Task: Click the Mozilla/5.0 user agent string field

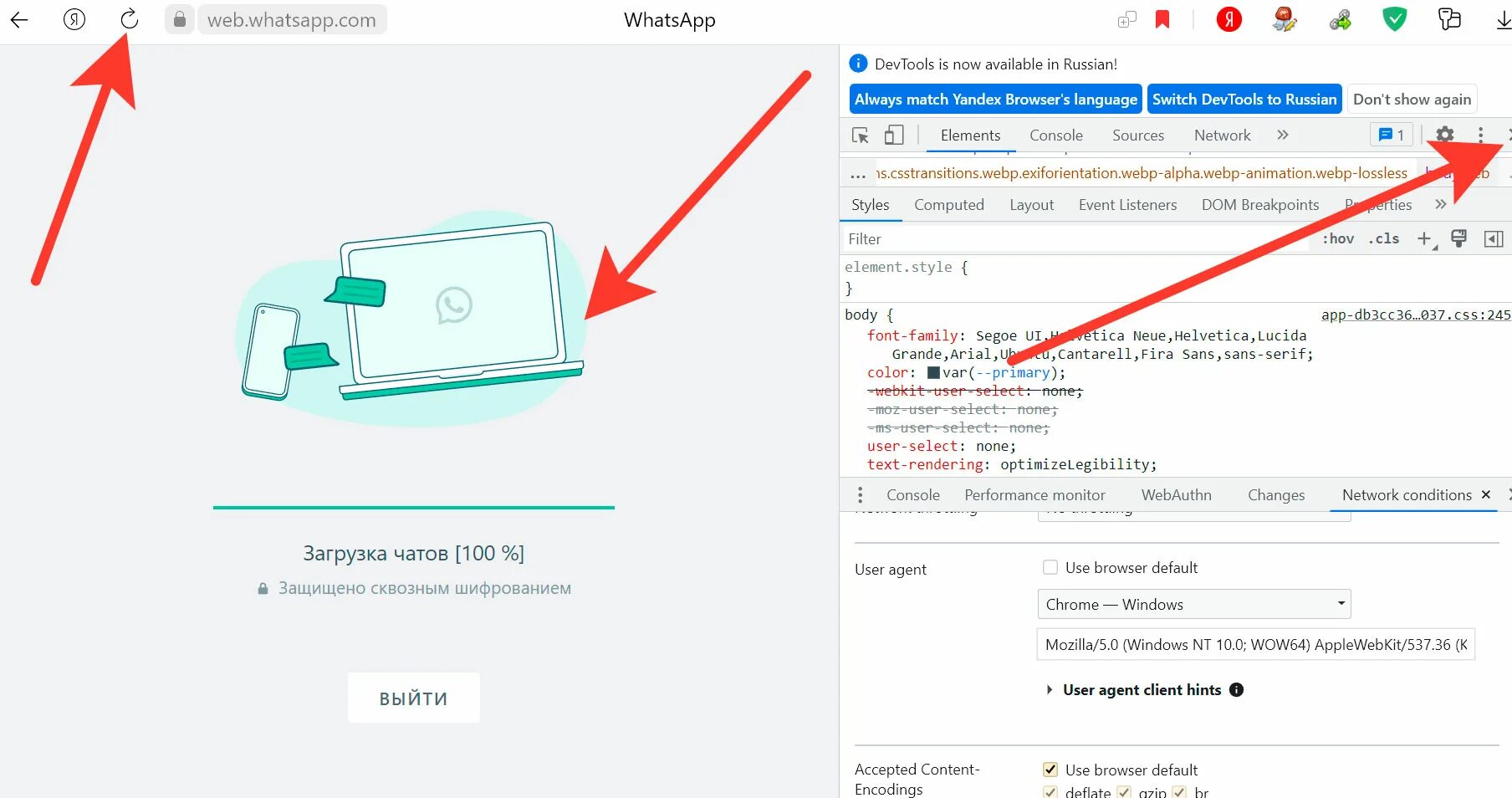Action: (1255, 644)
